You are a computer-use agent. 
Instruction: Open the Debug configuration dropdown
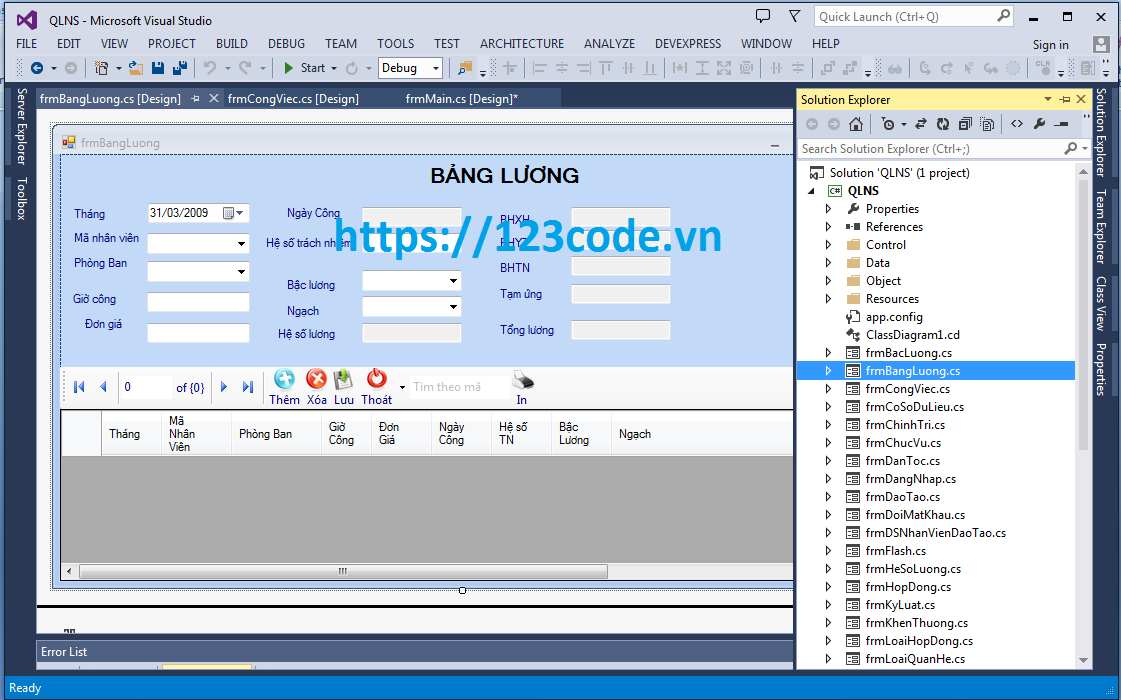tap(435, 67)
